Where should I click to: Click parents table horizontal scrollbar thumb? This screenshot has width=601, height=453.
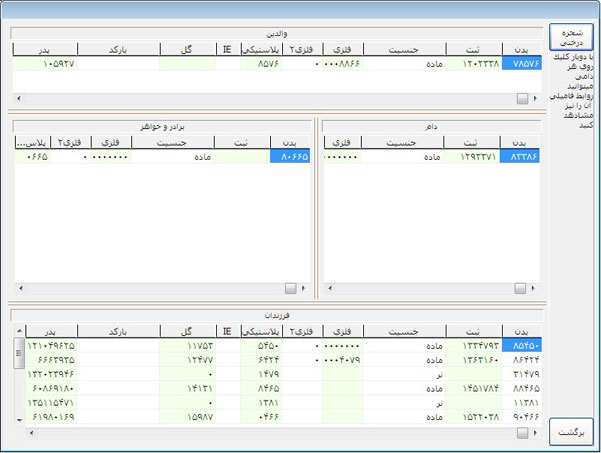pos(522,98)
